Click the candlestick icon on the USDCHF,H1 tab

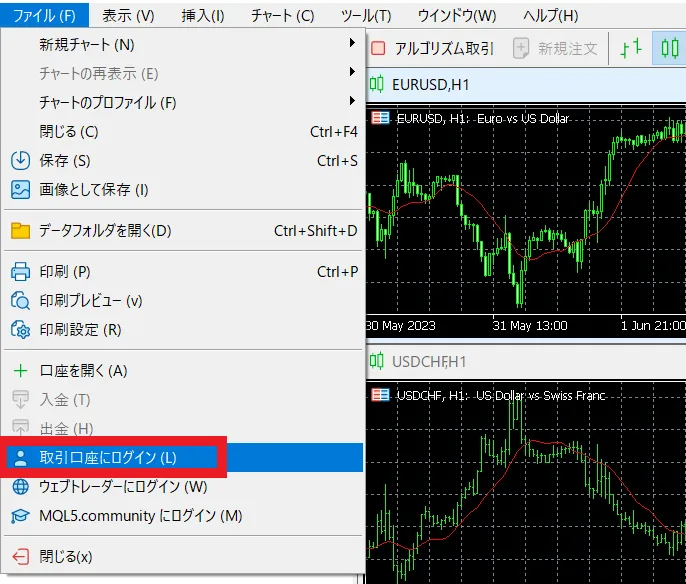point(376,361)
